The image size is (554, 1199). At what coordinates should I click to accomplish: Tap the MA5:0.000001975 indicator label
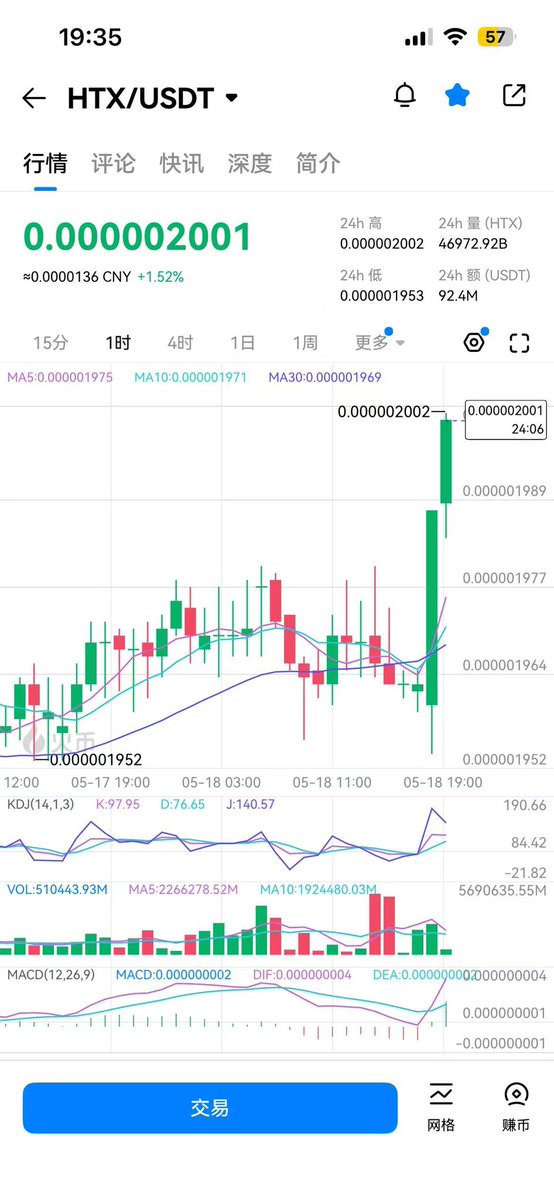point(59,377)
